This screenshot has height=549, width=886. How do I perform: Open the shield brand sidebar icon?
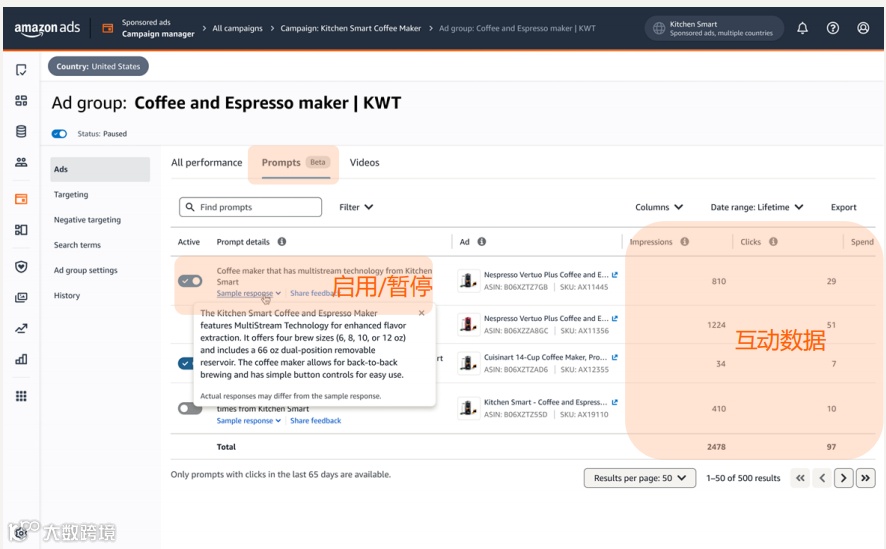(x=21, y=267)
